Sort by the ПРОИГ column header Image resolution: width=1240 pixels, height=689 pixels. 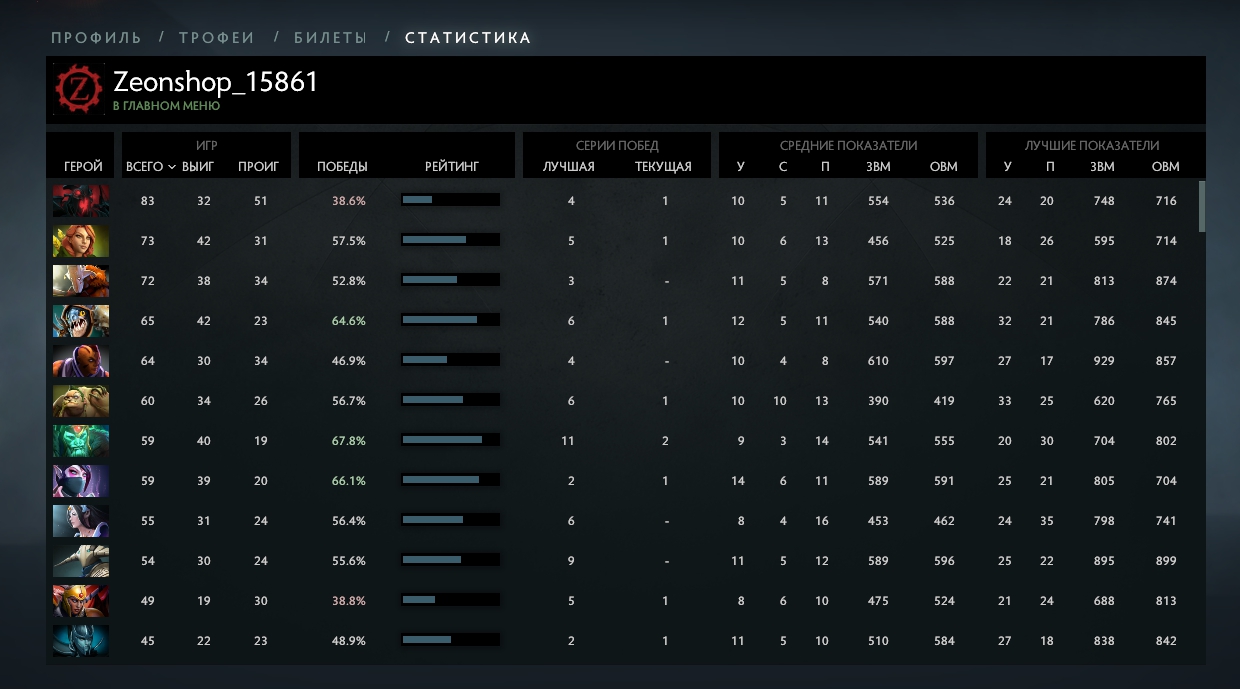click(x=259, y=167)
